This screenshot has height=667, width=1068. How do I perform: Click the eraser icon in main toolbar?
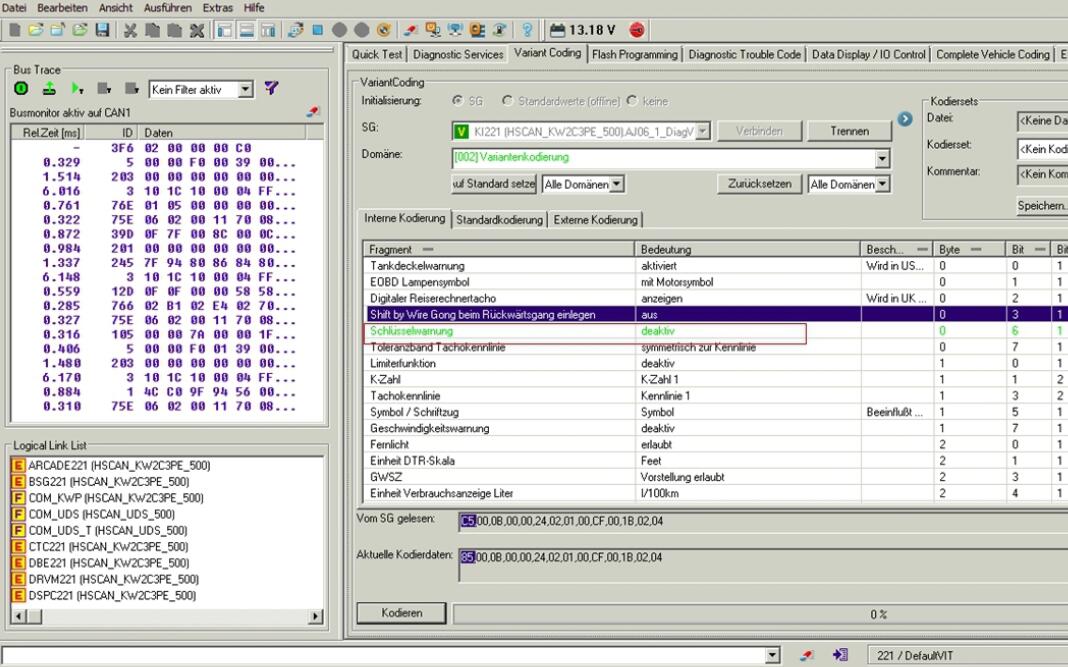(411, 30)
